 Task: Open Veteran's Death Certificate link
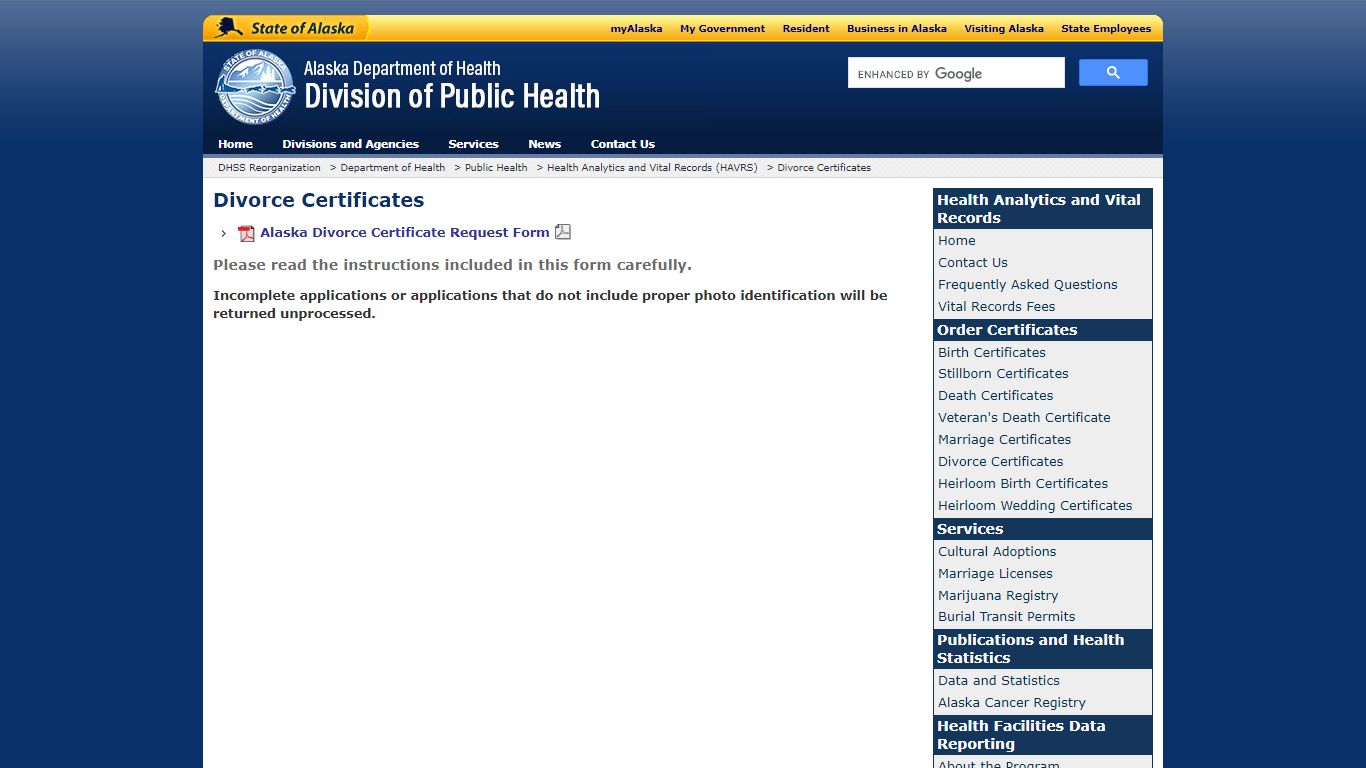(1024, 418)
